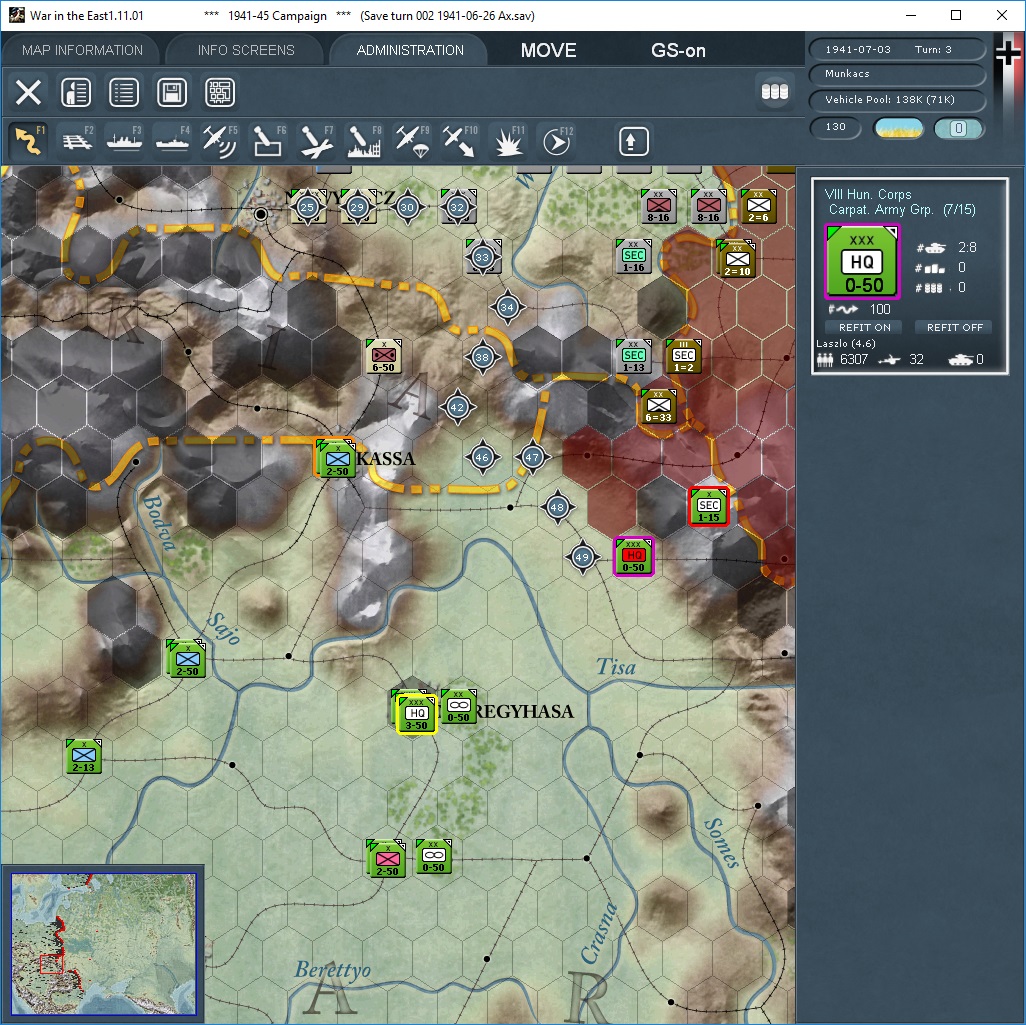Click movement path marker 48
The image size is (1026, 1025).
(557, 507)
